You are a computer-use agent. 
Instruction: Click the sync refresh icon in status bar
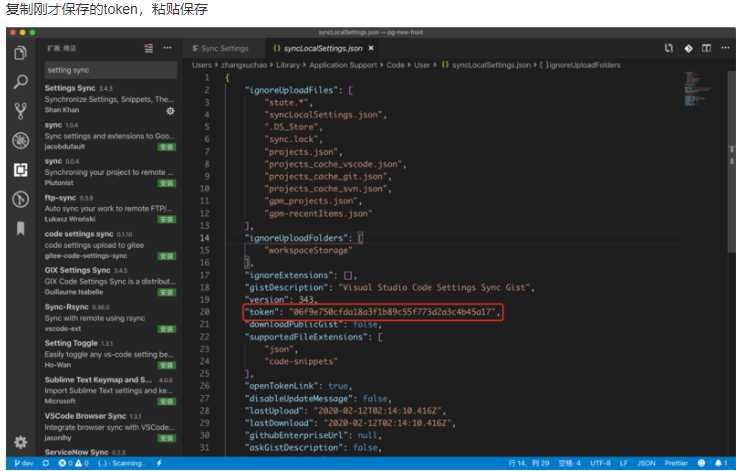(46, 463)
